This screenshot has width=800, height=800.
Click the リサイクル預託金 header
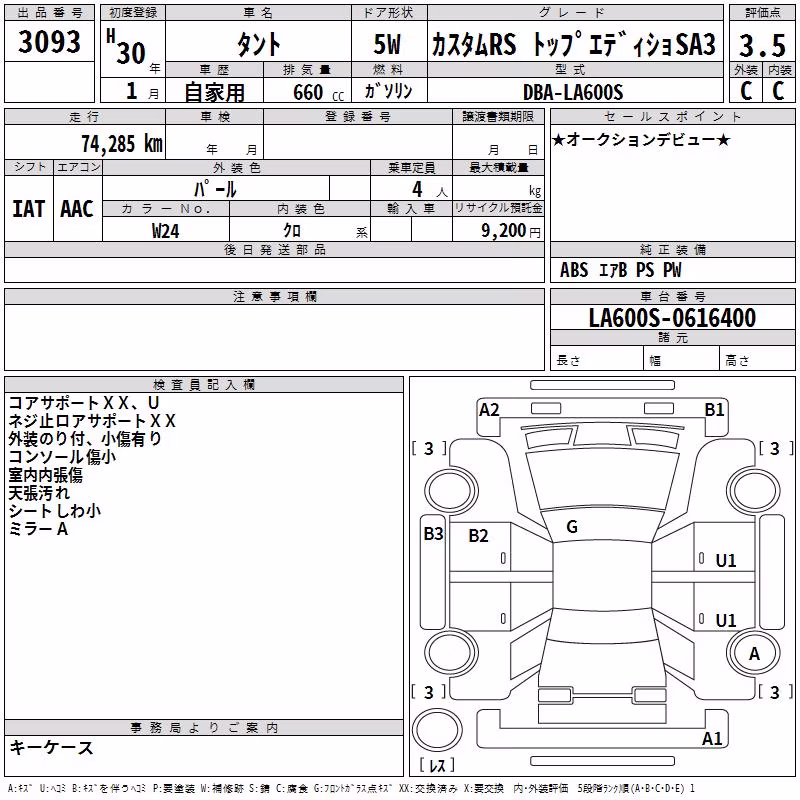[498, 208]
